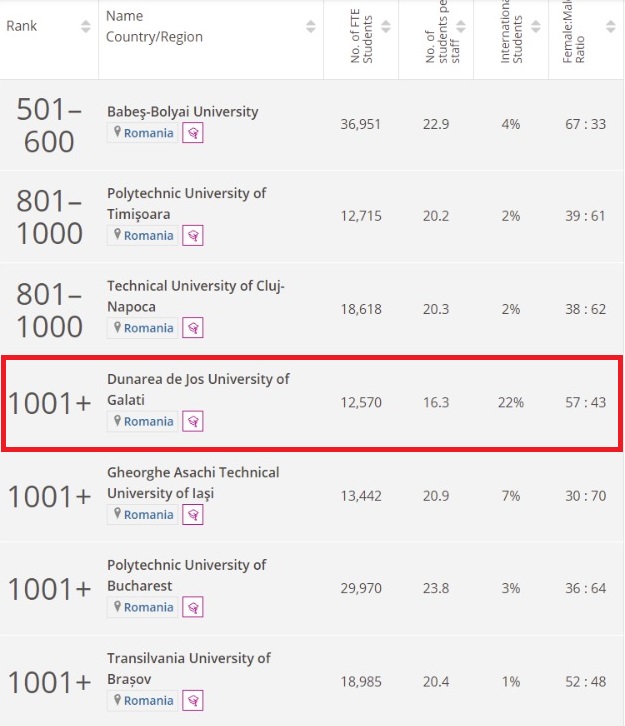This screenshot has width=625, height=726.
Task: Sort table by Rank column arrows
Action: [86, 26]
